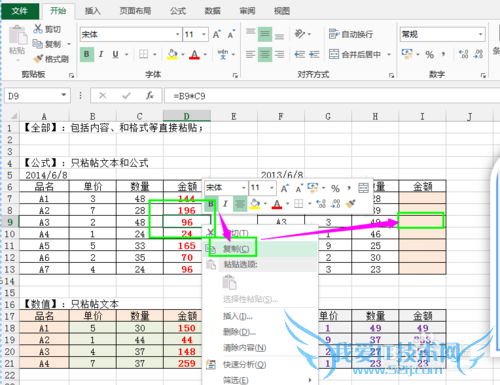Switch to the 审阅 tab
500x385 pixels.
point(247,11)
